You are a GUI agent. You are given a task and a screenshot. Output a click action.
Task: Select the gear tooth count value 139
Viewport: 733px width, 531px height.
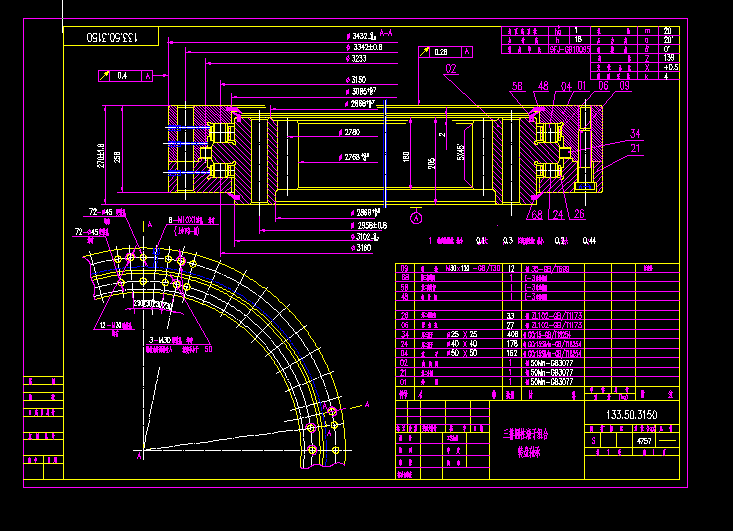pyautogui.click(x=669, y=58)
